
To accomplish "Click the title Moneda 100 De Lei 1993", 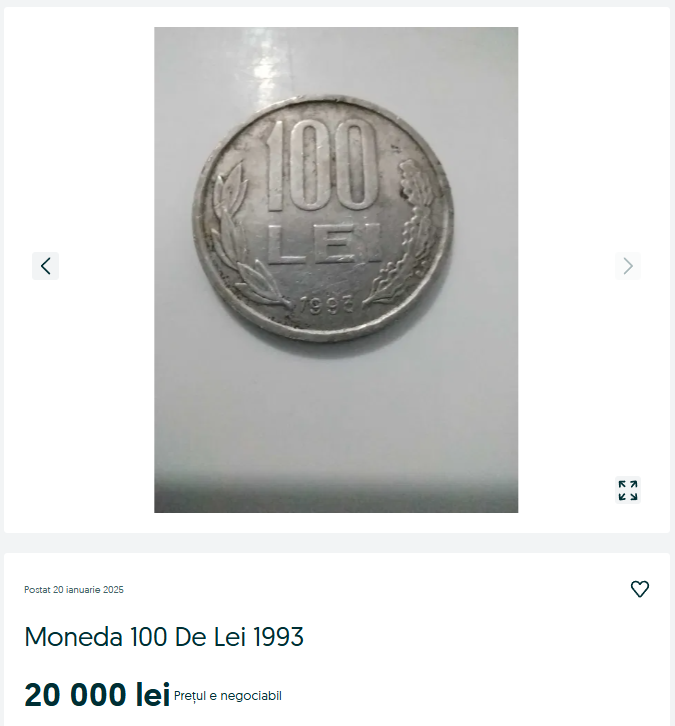I will click(164, 637).
